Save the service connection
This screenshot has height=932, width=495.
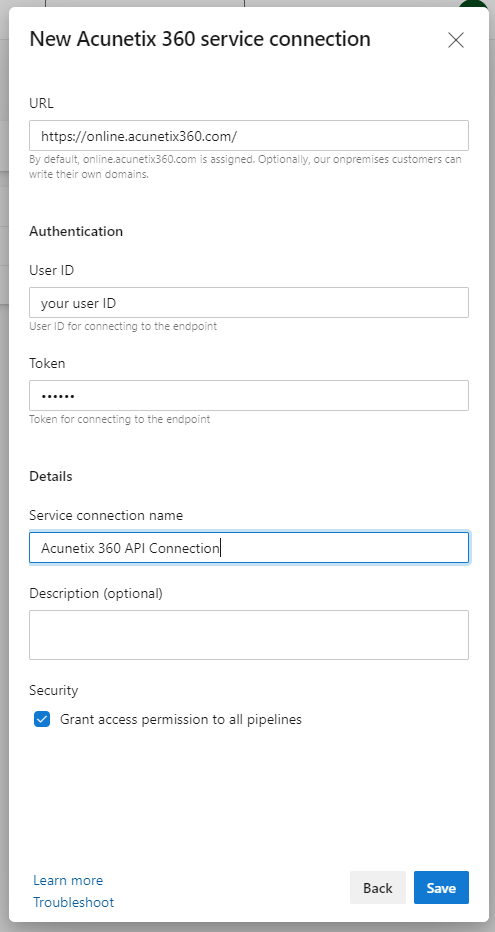442,887
